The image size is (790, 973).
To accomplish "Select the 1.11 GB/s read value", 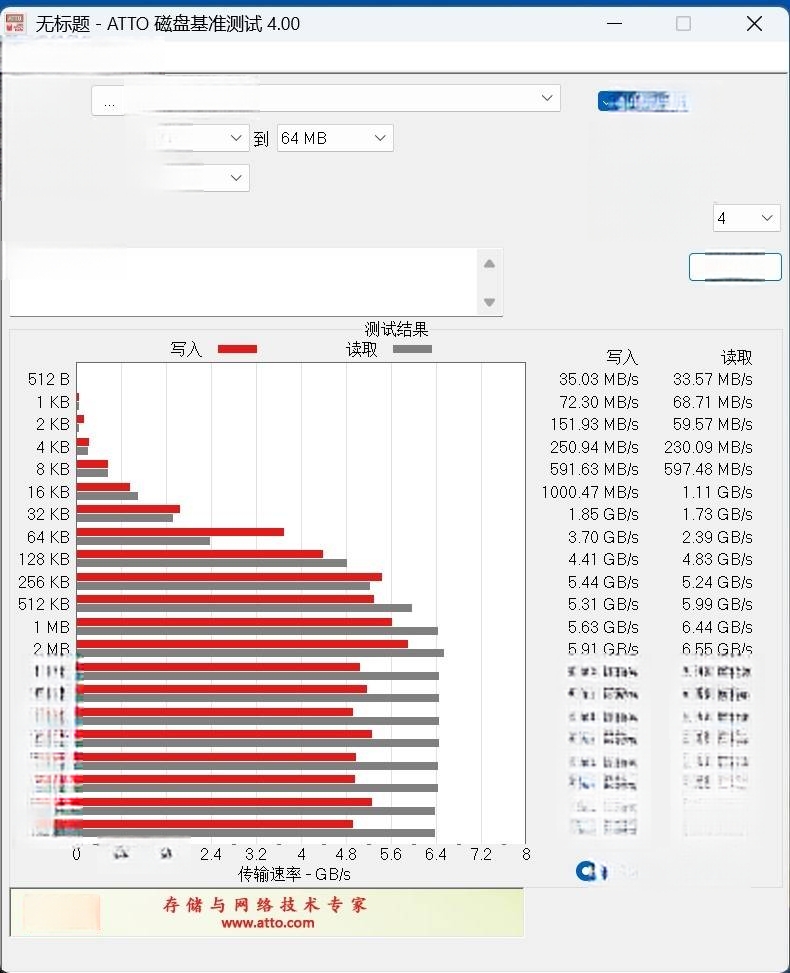I will 717,492.
